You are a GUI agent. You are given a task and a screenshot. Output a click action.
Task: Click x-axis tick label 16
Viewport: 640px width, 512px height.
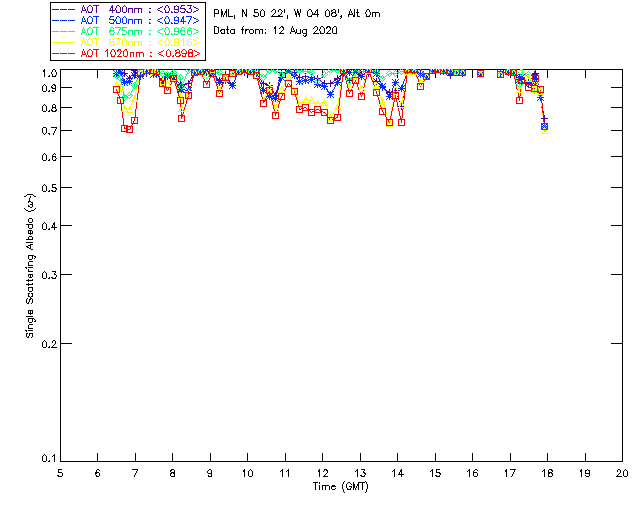click(x=472, y=474)
